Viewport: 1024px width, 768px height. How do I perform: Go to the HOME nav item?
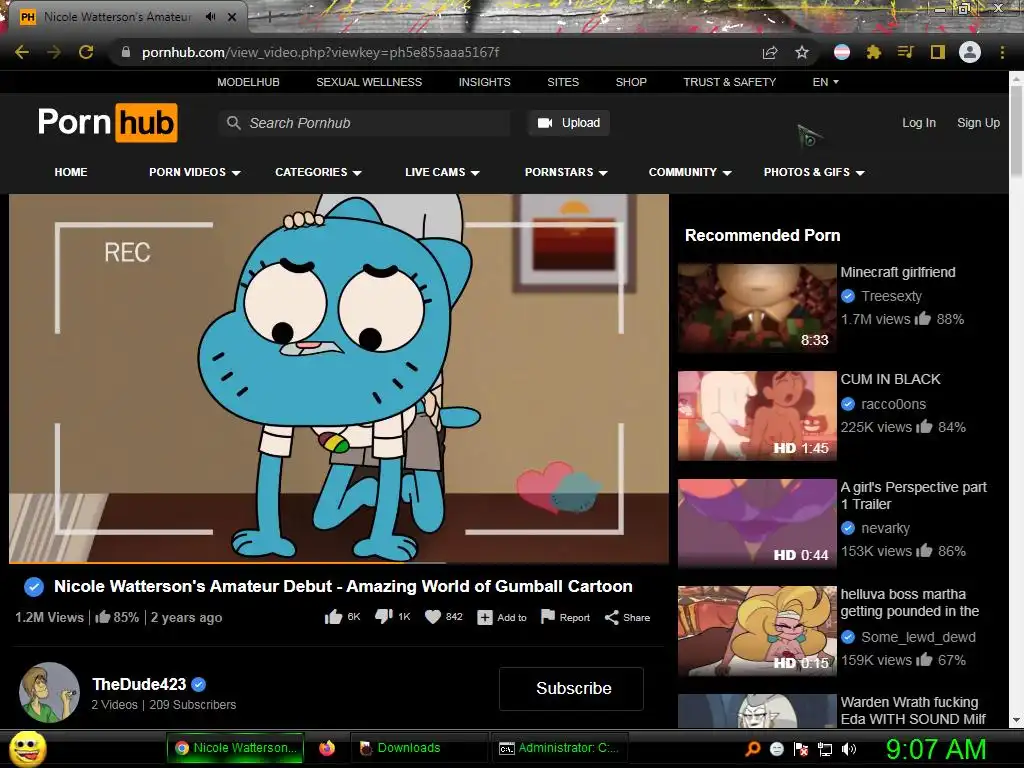coord(71,172)
